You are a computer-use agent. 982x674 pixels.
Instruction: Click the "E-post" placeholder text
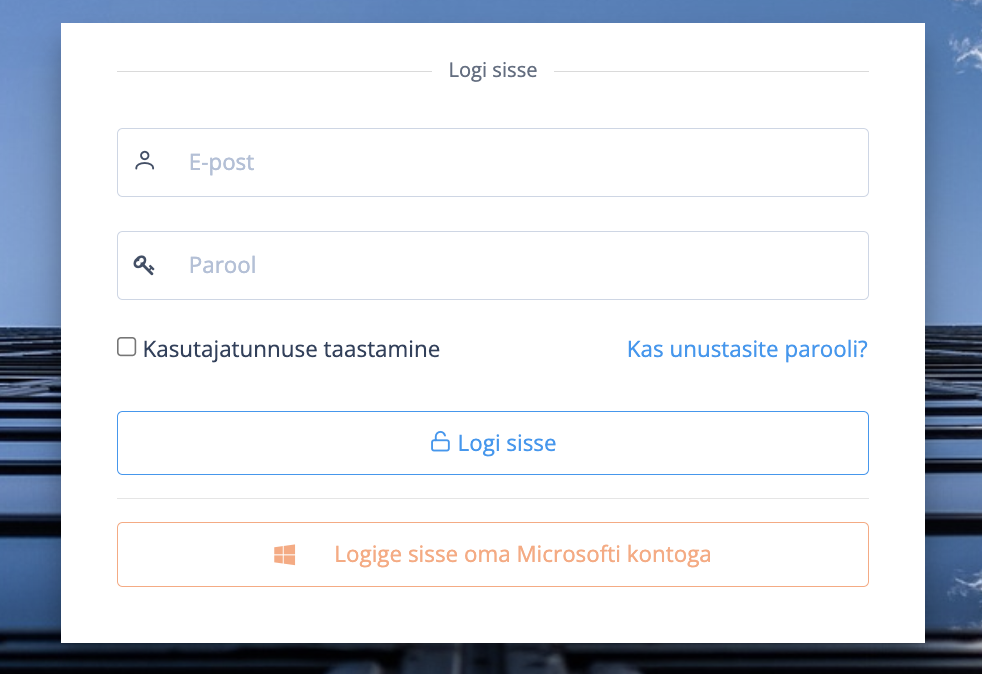tap(221, 162)
